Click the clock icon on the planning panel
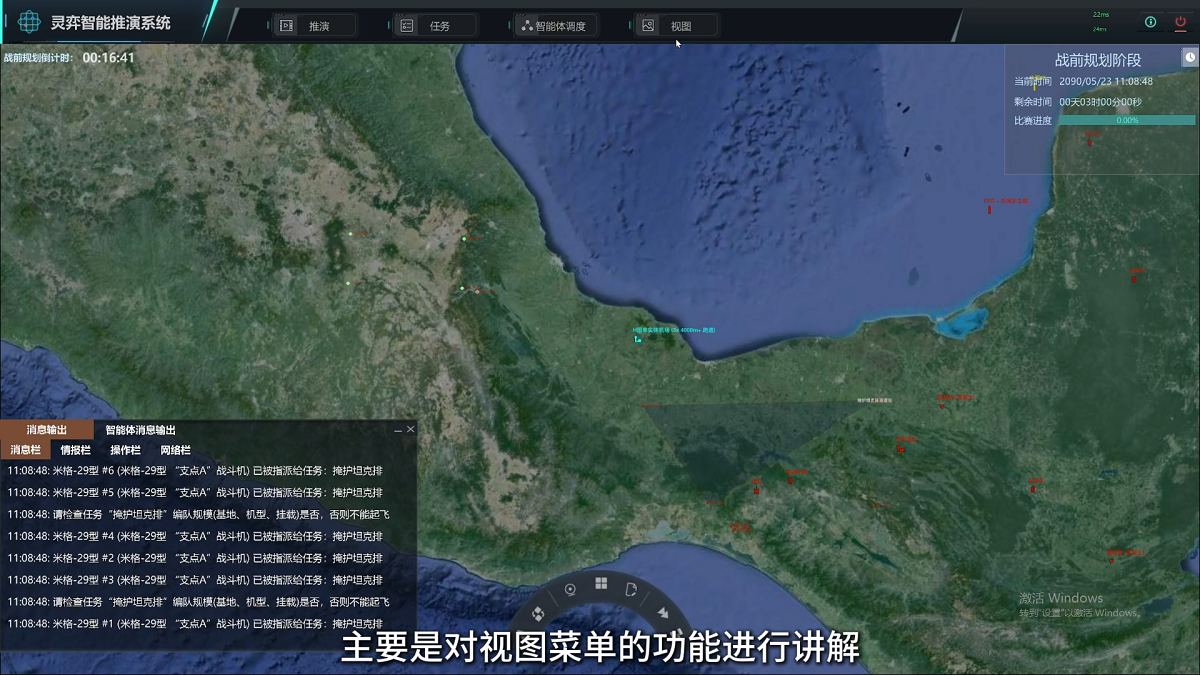Screen dimensions: 1200x675 point(1190,58)
